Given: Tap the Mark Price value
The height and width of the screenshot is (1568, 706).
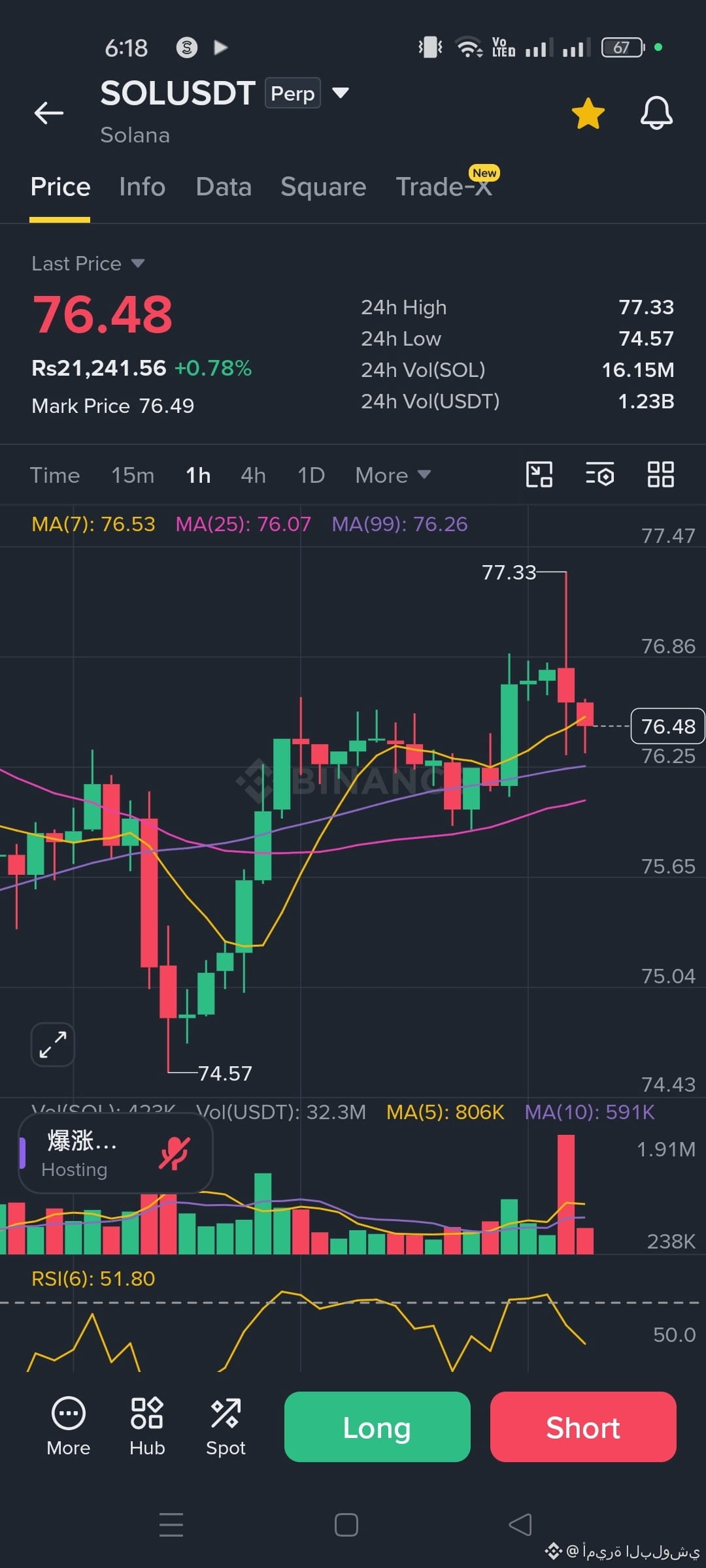Looking at the screenshot, I should 167,406.
